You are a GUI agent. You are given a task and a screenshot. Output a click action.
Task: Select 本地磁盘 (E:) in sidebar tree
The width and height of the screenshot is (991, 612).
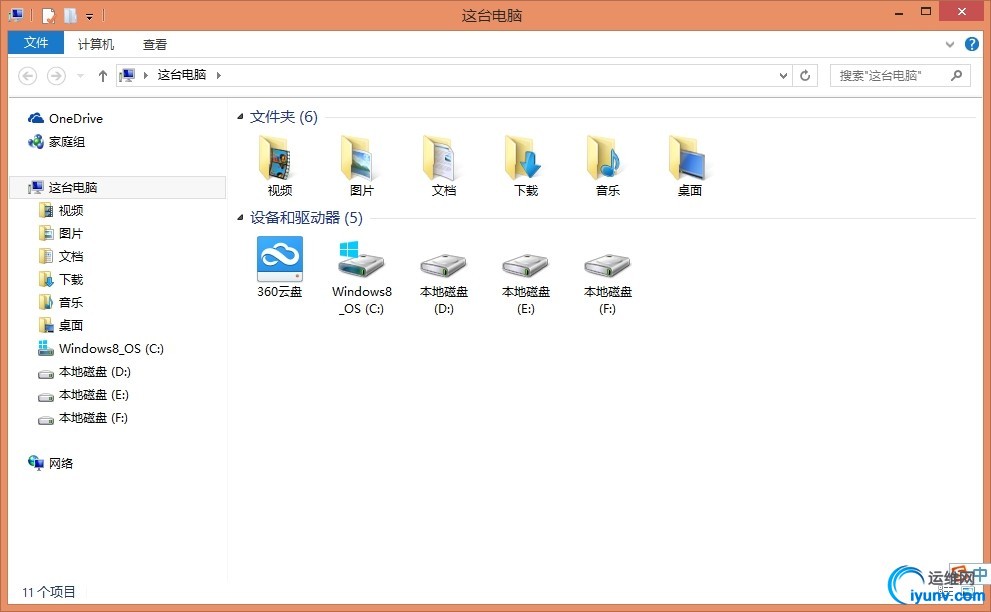point(83,395)
